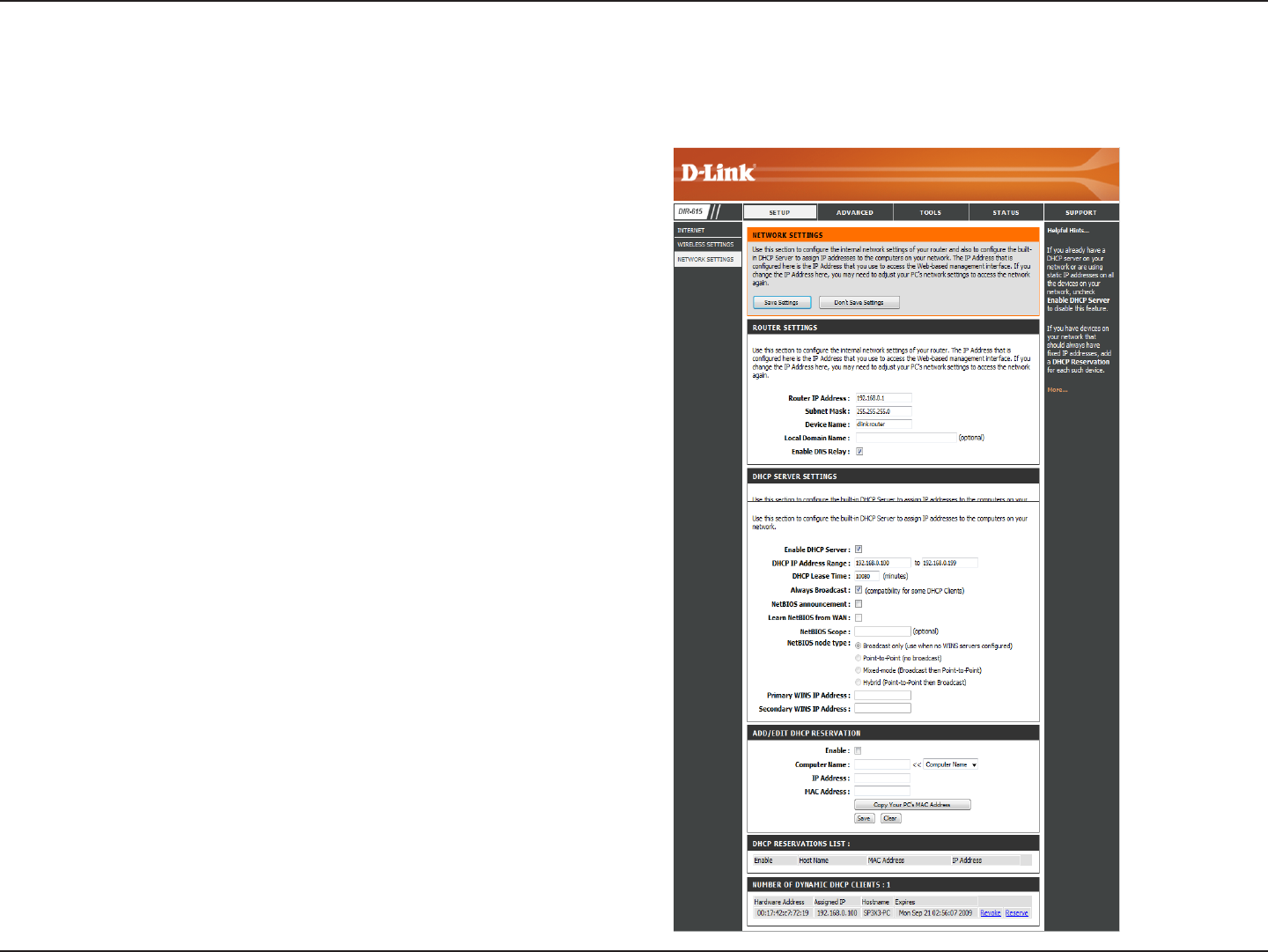Switch to the ADVANCED tab

[855, 212]
